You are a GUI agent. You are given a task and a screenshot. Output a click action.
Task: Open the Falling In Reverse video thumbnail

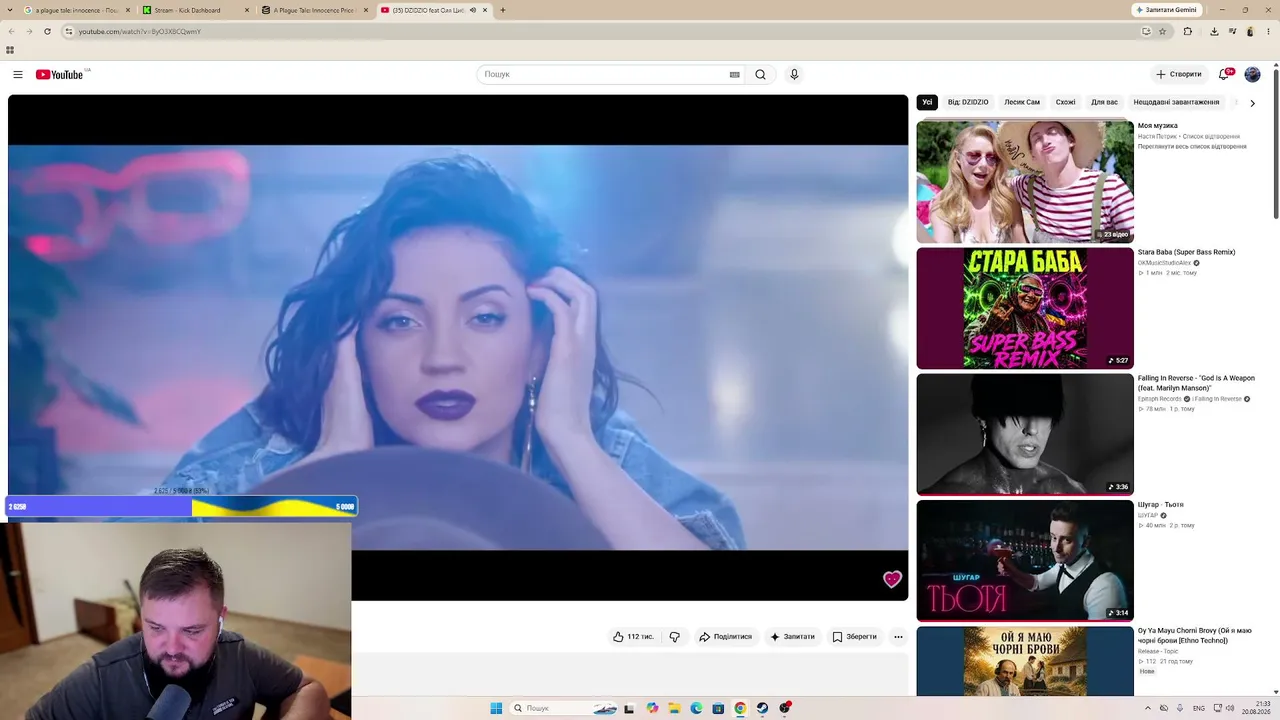pos(1025,434)
